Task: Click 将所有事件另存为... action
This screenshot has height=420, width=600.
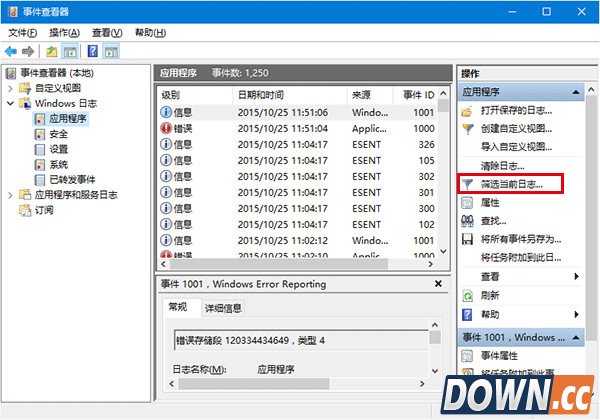Action: 511,239
